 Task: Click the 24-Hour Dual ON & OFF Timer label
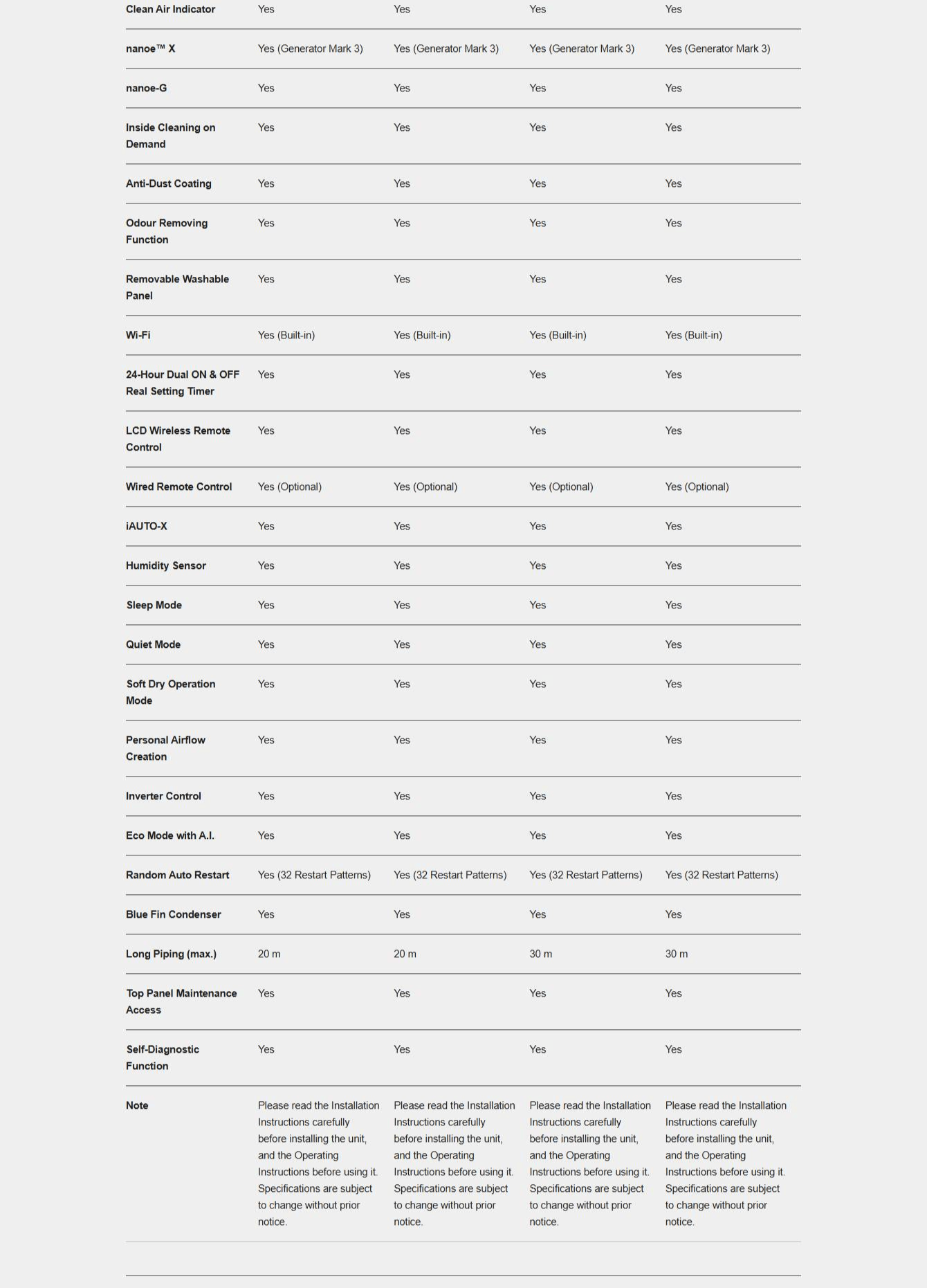(x=182, y=383)
